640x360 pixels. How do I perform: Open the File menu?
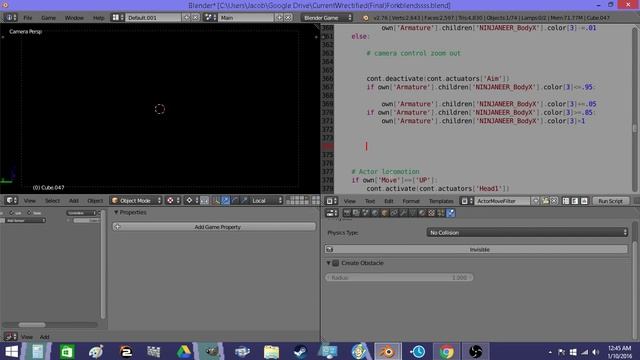click(27, 18)
